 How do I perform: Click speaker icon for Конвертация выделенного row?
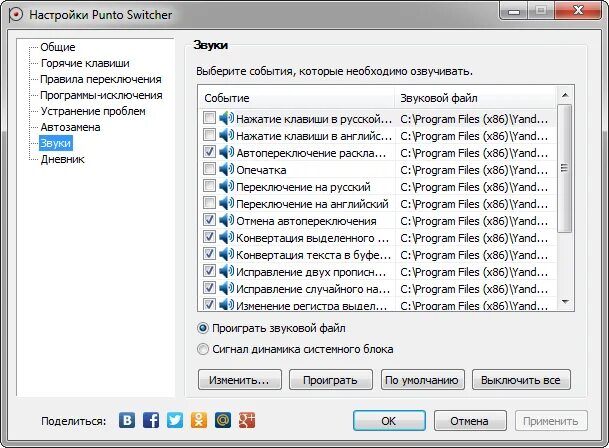tap(226, 238)
